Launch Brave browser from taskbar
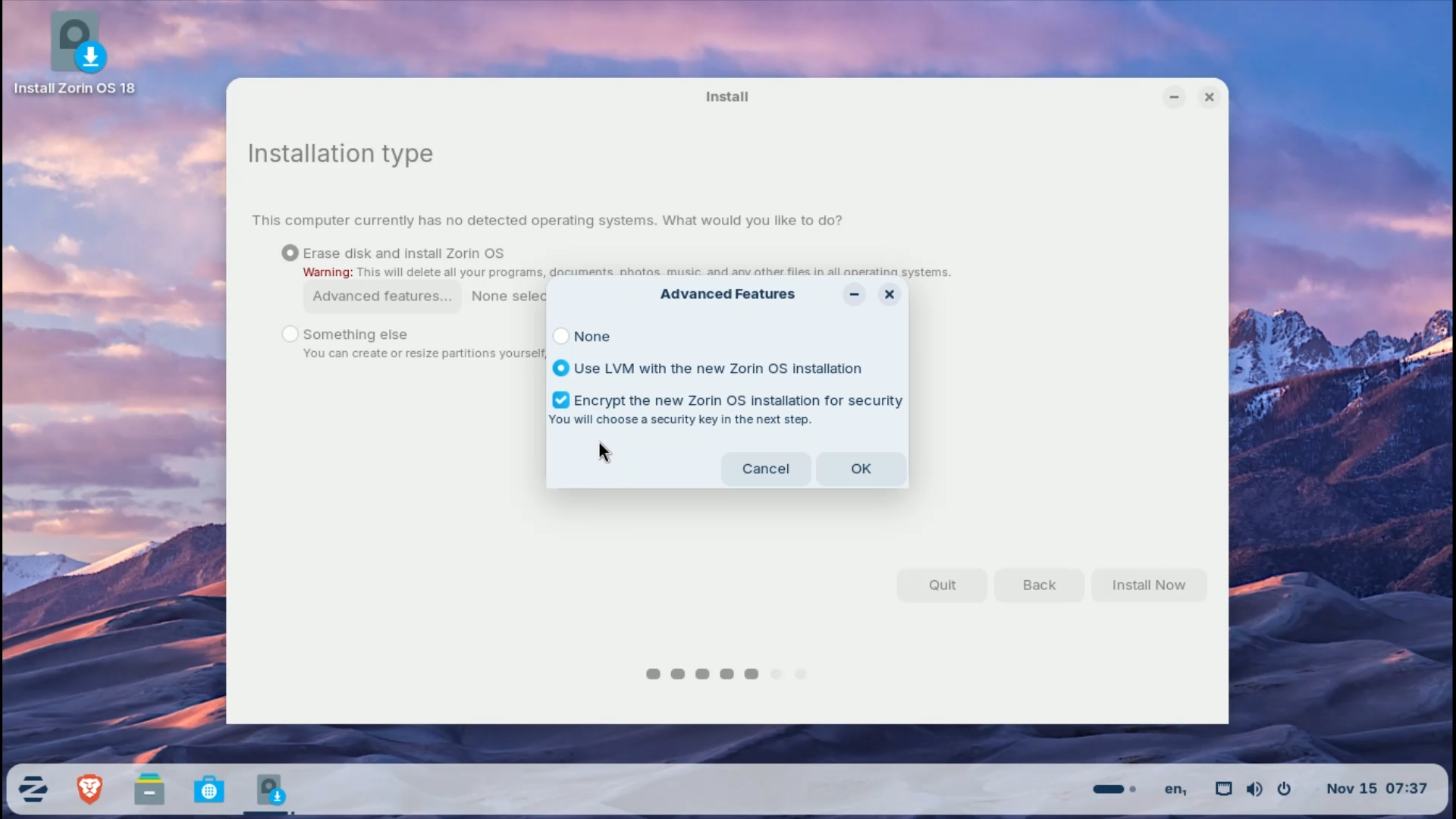1456x819 pixels. click(89, 789)
